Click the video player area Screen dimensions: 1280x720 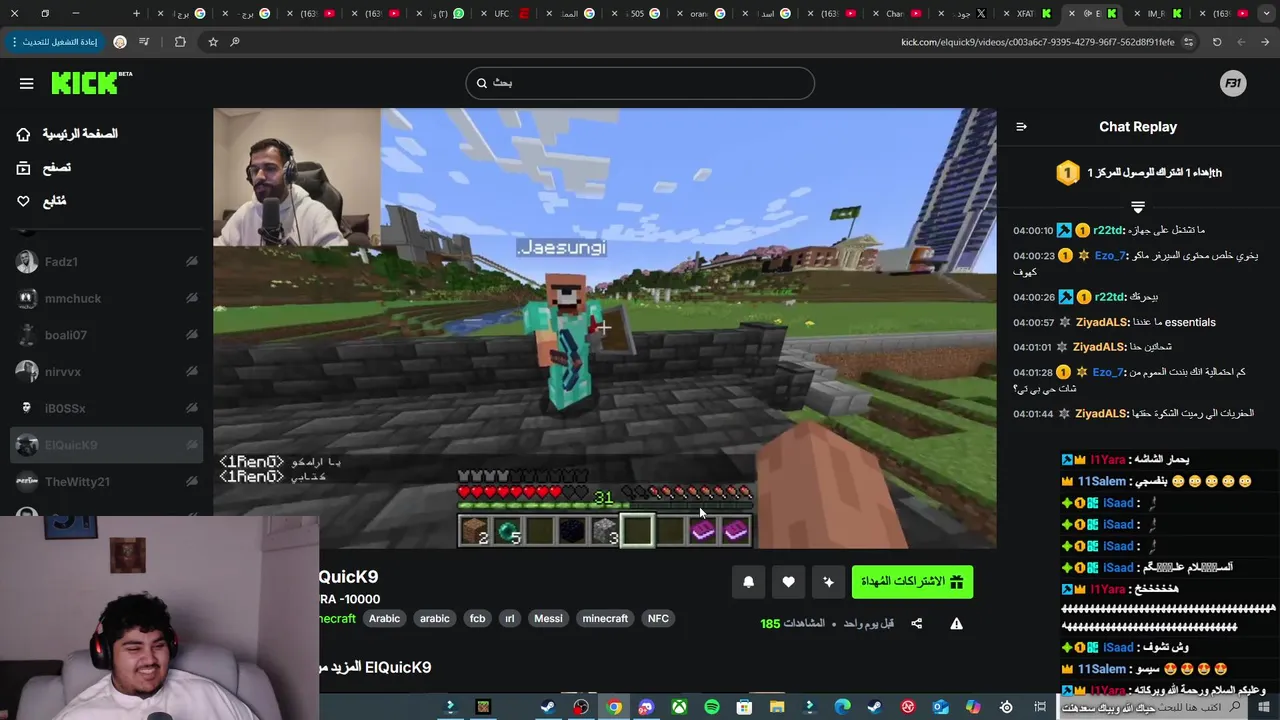pyautogui.click(x=605, y=328)
